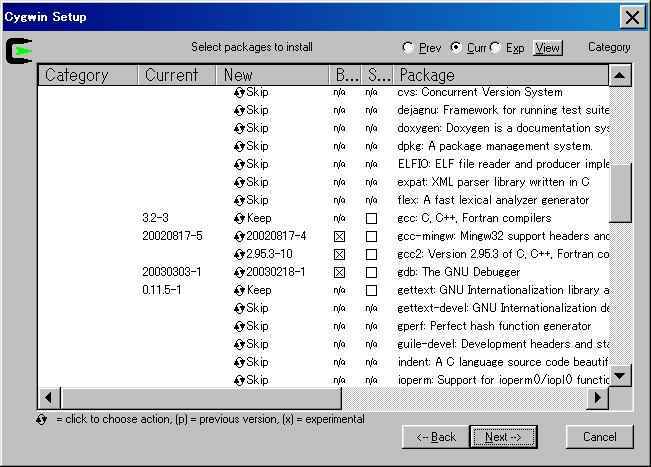Click current version 20020817-5 of gcc-mingw
This screenshot has width=651, height=467.
click(172, 236)
